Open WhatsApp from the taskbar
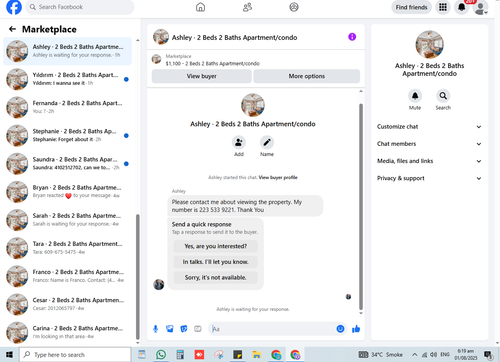Image resolution: width=500 pixels, height=362 pixels. click(161, 354)
